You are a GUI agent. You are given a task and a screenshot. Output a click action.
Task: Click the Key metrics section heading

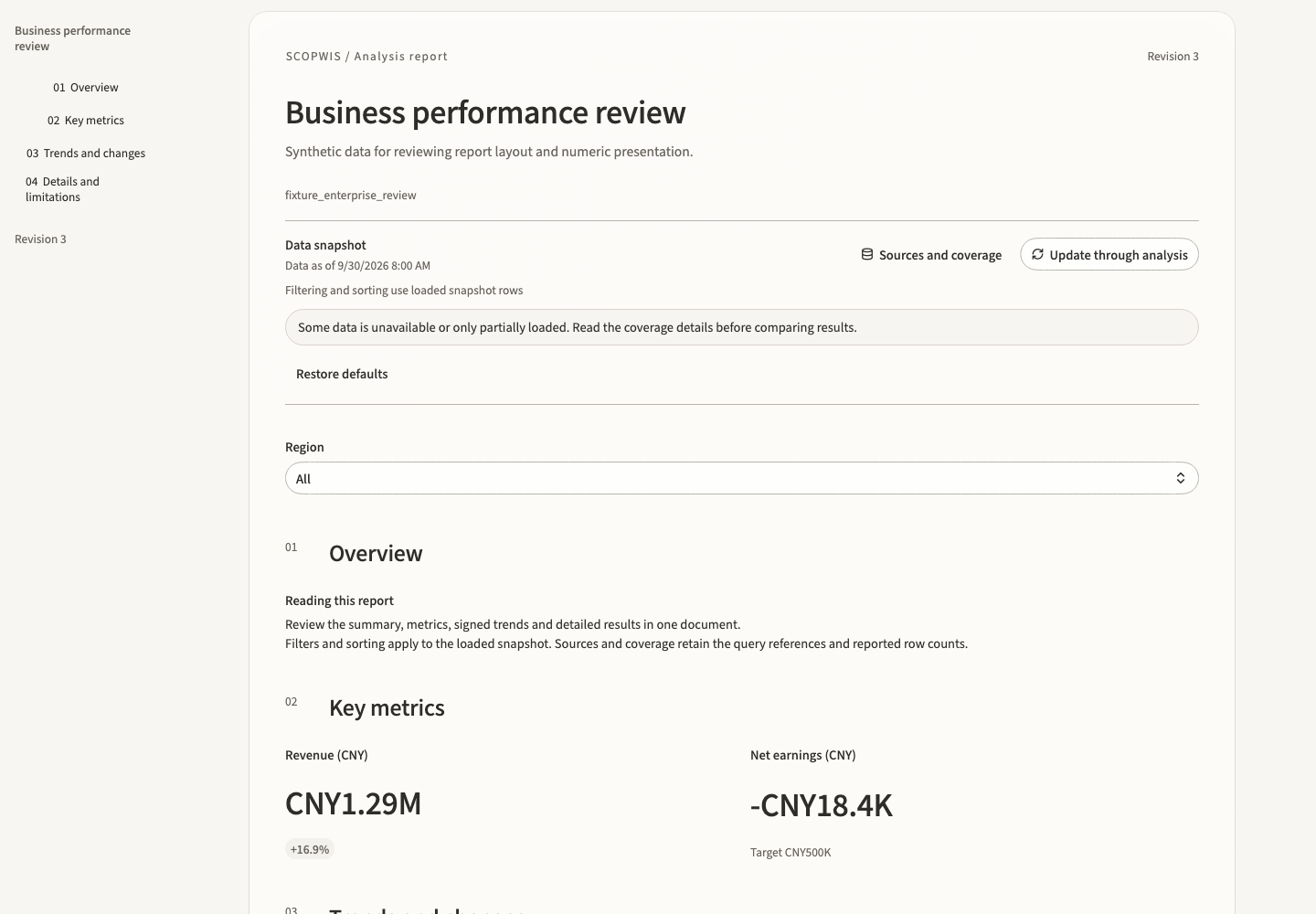point(387,708)
